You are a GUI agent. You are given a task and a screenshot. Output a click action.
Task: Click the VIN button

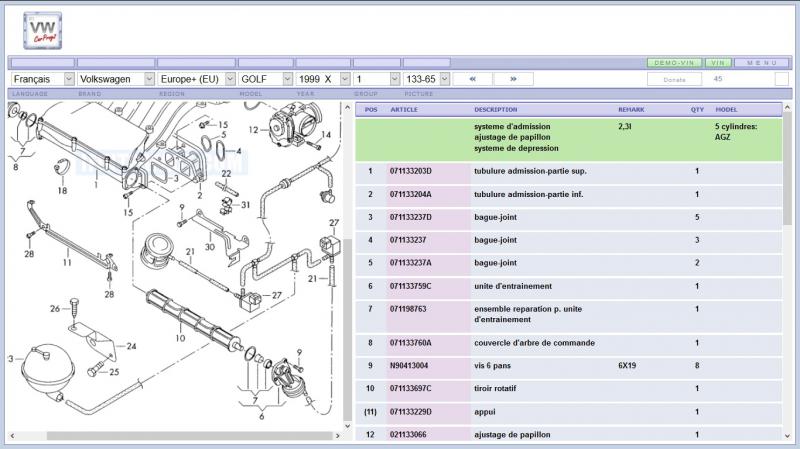pyautogui.click(x=718, y=63)
